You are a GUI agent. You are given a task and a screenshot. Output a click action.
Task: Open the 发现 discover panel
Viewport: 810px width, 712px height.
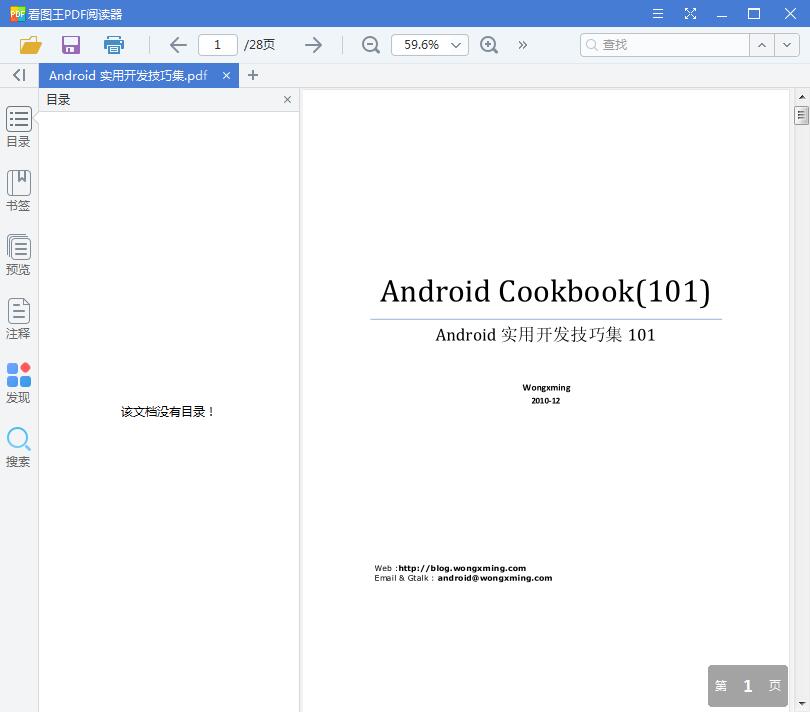click(x=18, y=382)
